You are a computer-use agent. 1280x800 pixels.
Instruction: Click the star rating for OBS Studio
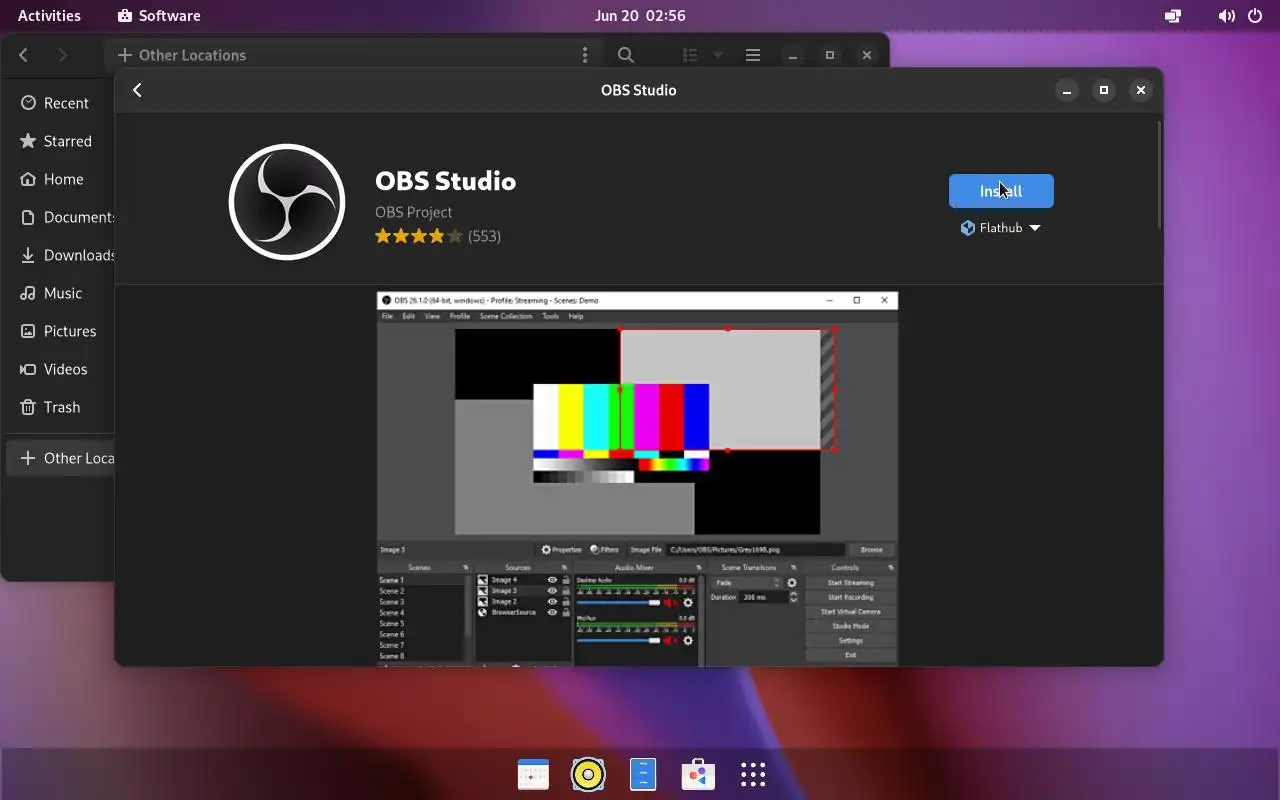(419, 236)
